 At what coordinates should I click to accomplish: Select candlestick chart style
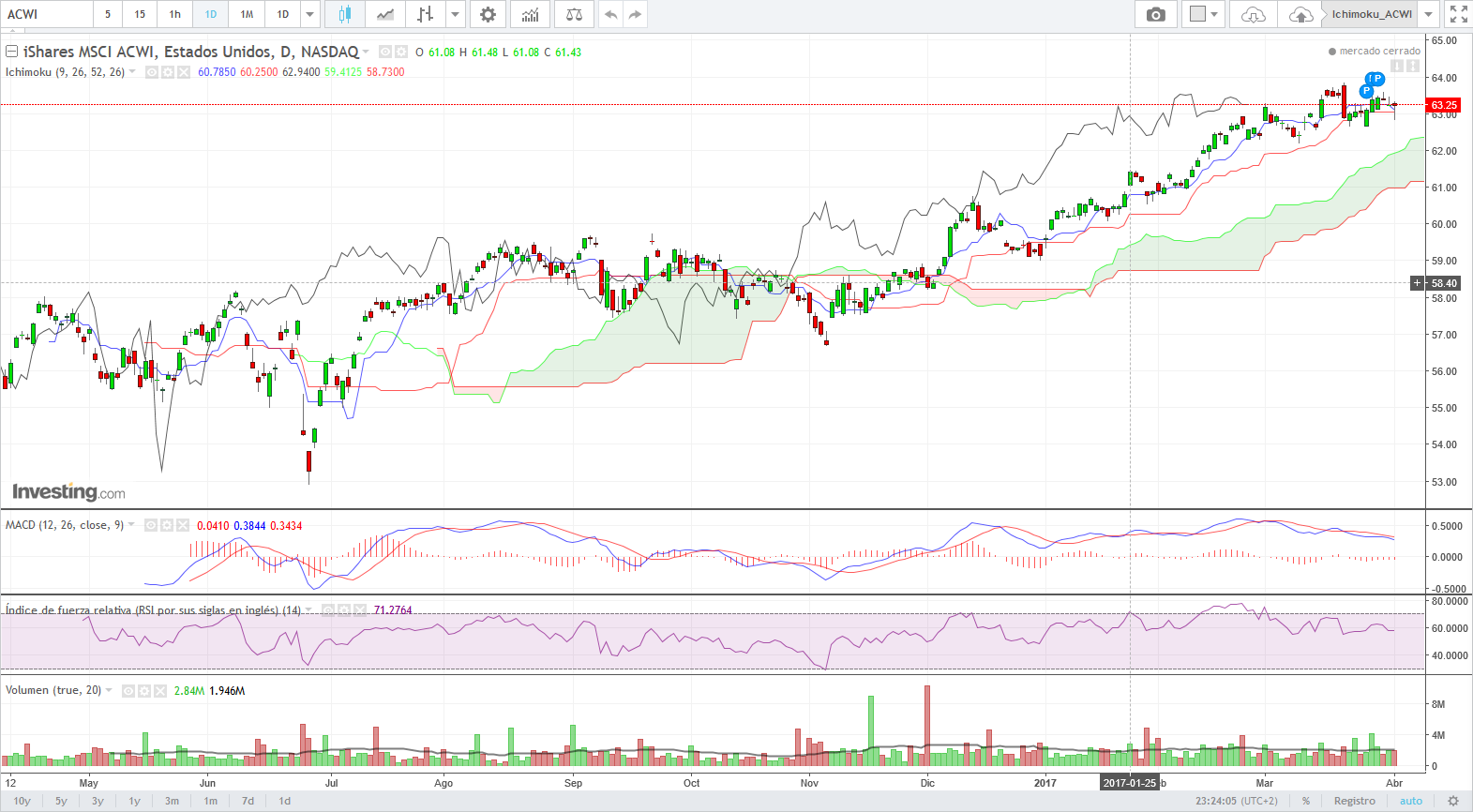(344, 14)
